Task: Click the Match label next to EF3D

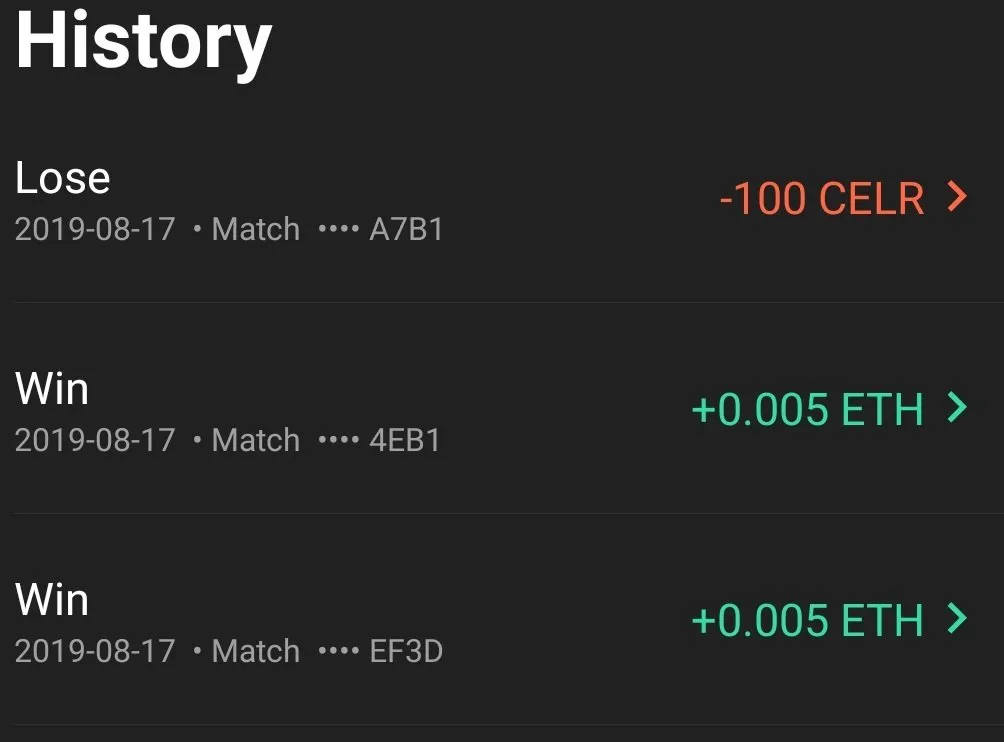Action: (x=256, y=652)
